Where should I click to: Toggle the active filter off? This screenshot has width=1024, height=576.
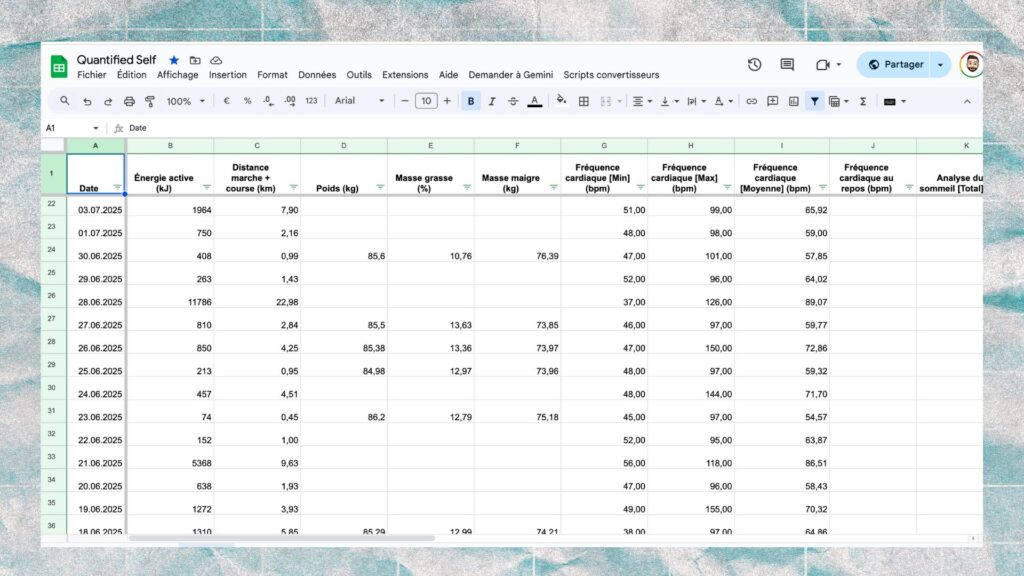(x=813, y=101)
